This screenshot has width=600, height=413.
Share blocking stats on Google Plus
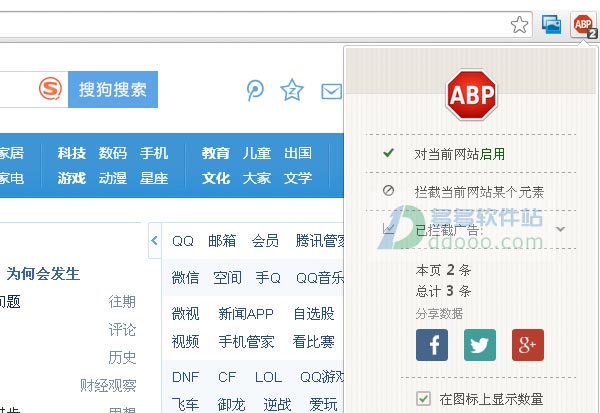coord(528,345)
